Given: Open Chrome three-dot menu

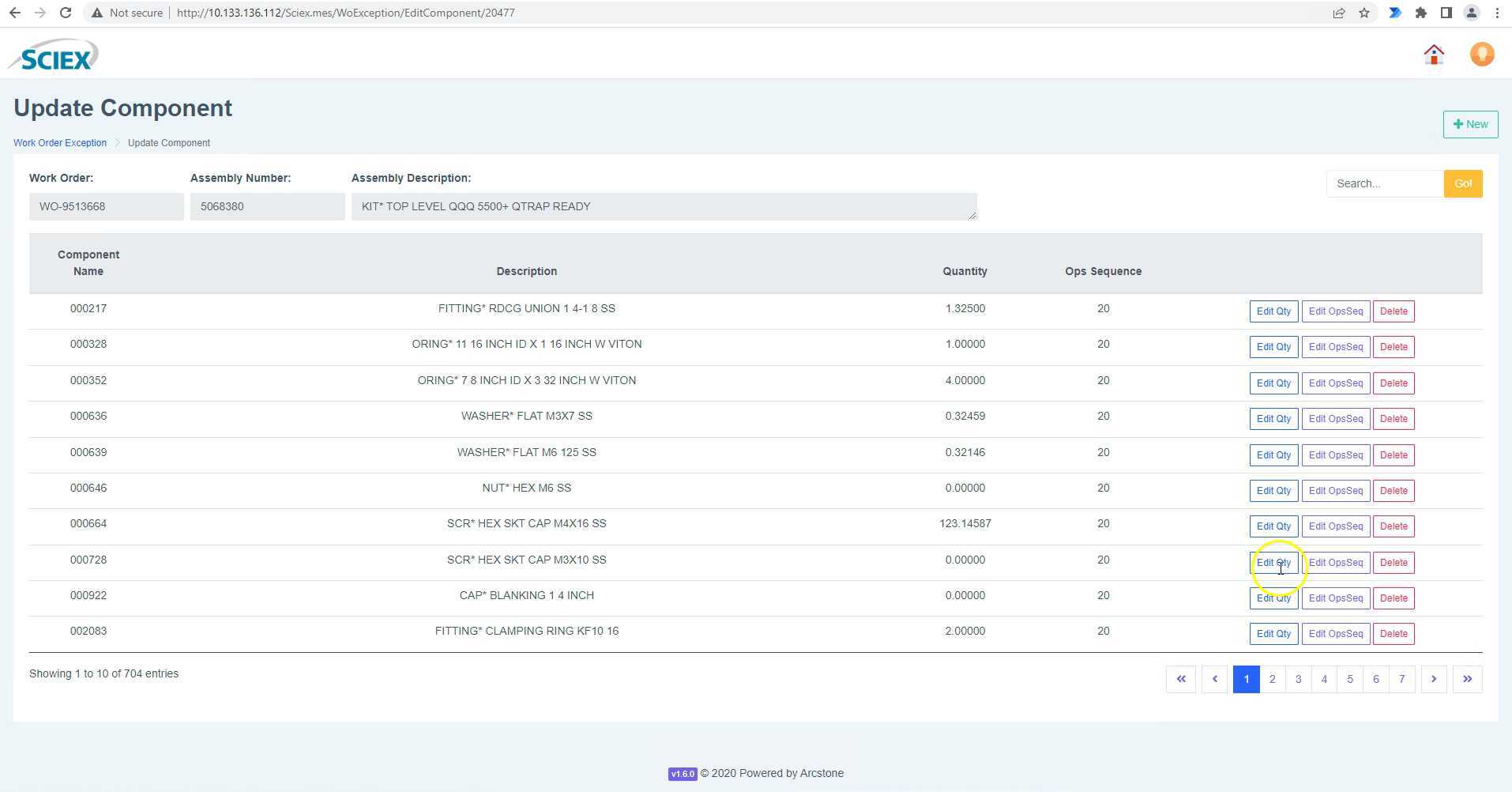Looking at the screenshot, I should click(x=1497, y=13).
